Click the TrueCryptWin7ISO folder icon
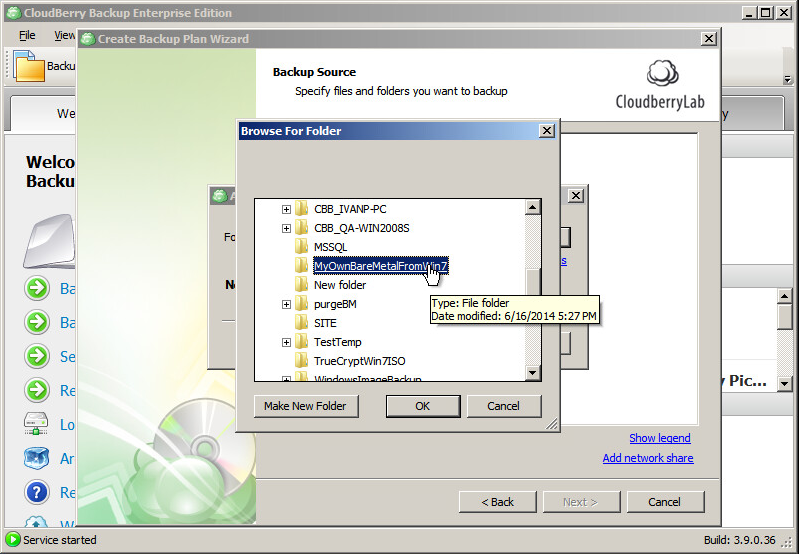 (301, 361)
